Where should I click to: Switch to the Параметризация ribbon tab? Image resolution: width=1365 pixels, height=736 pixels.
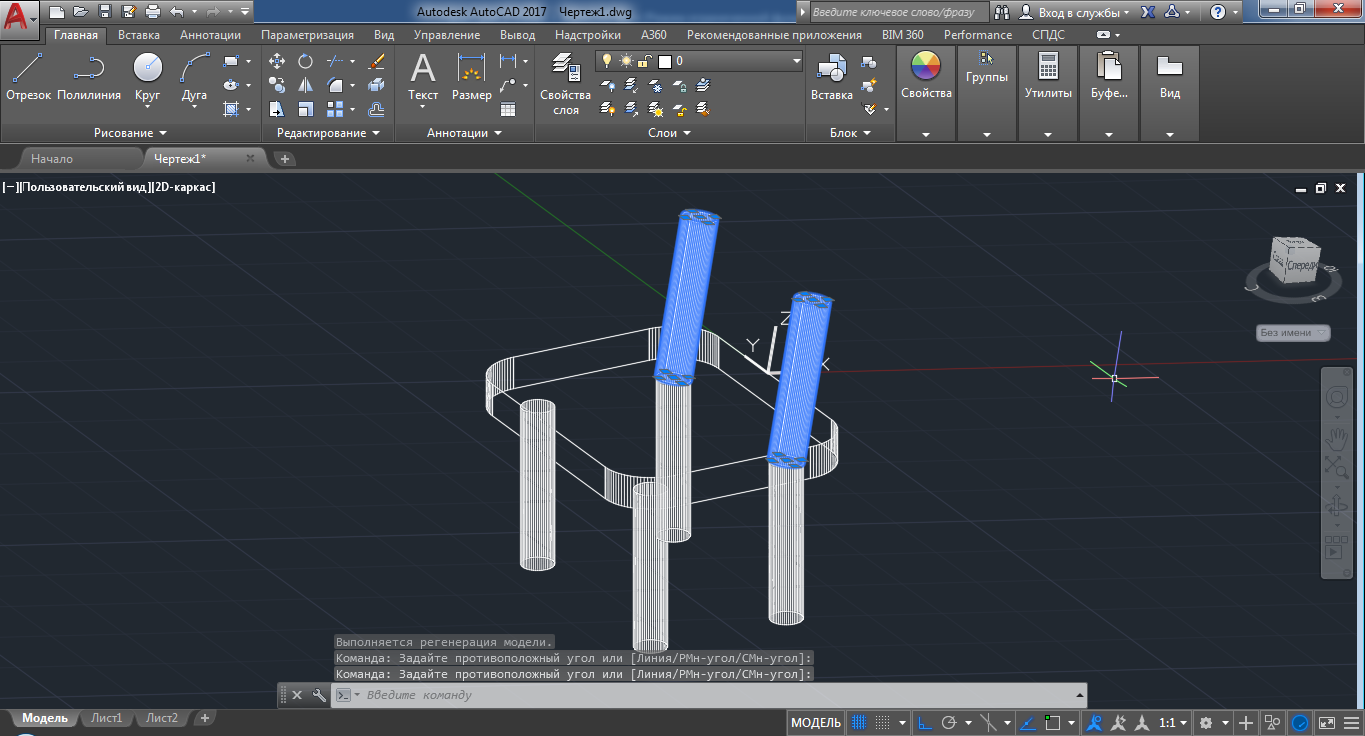[307, 35]
